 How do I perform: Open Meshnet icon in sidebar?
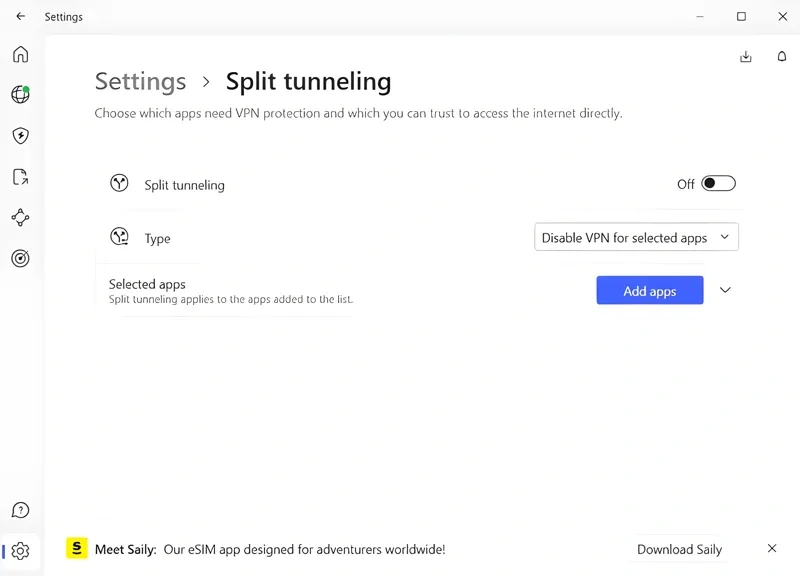click(x=20, y=217)
